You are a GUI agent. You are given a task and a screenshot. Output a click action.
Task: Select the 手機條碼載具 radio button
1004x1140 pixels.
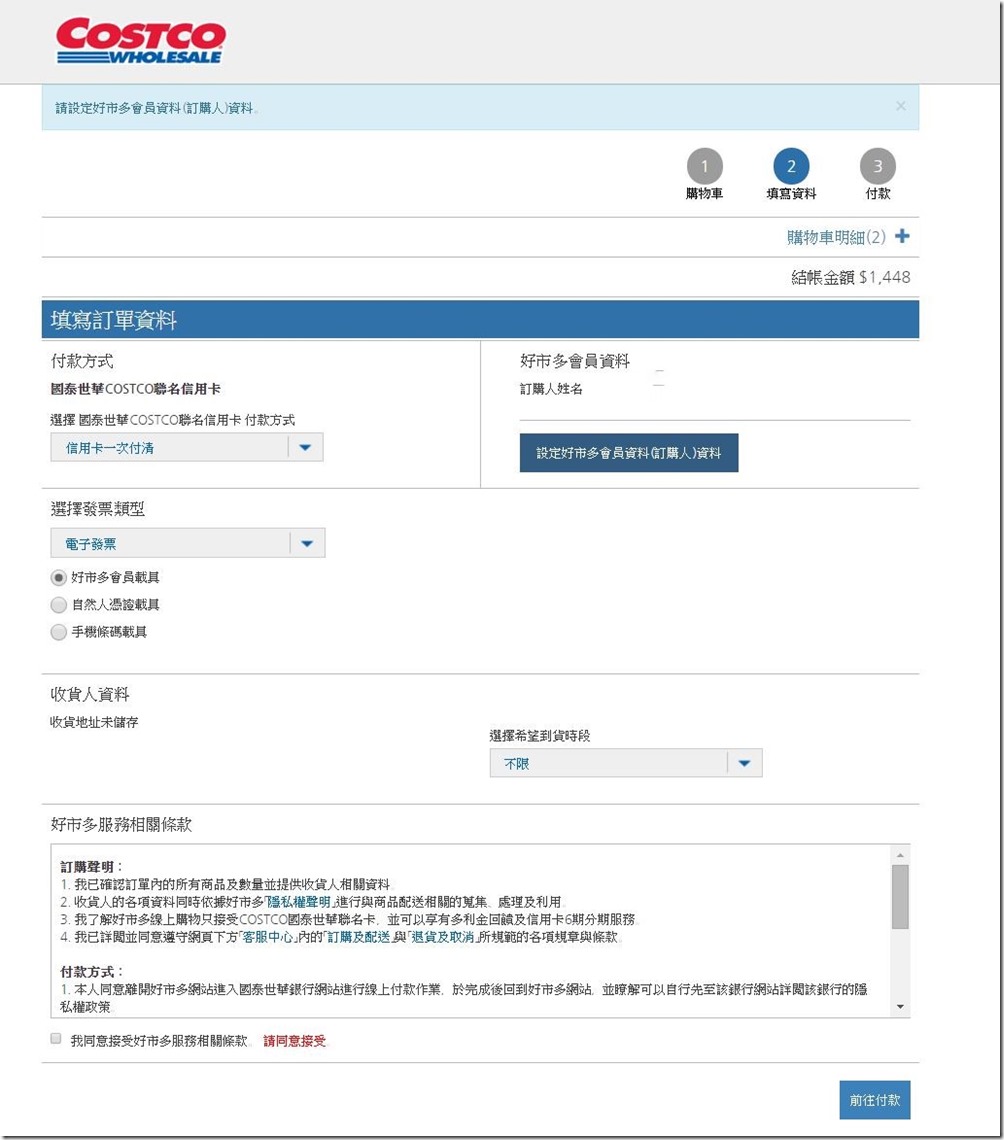pyautogui.click(x=59, y=632)
